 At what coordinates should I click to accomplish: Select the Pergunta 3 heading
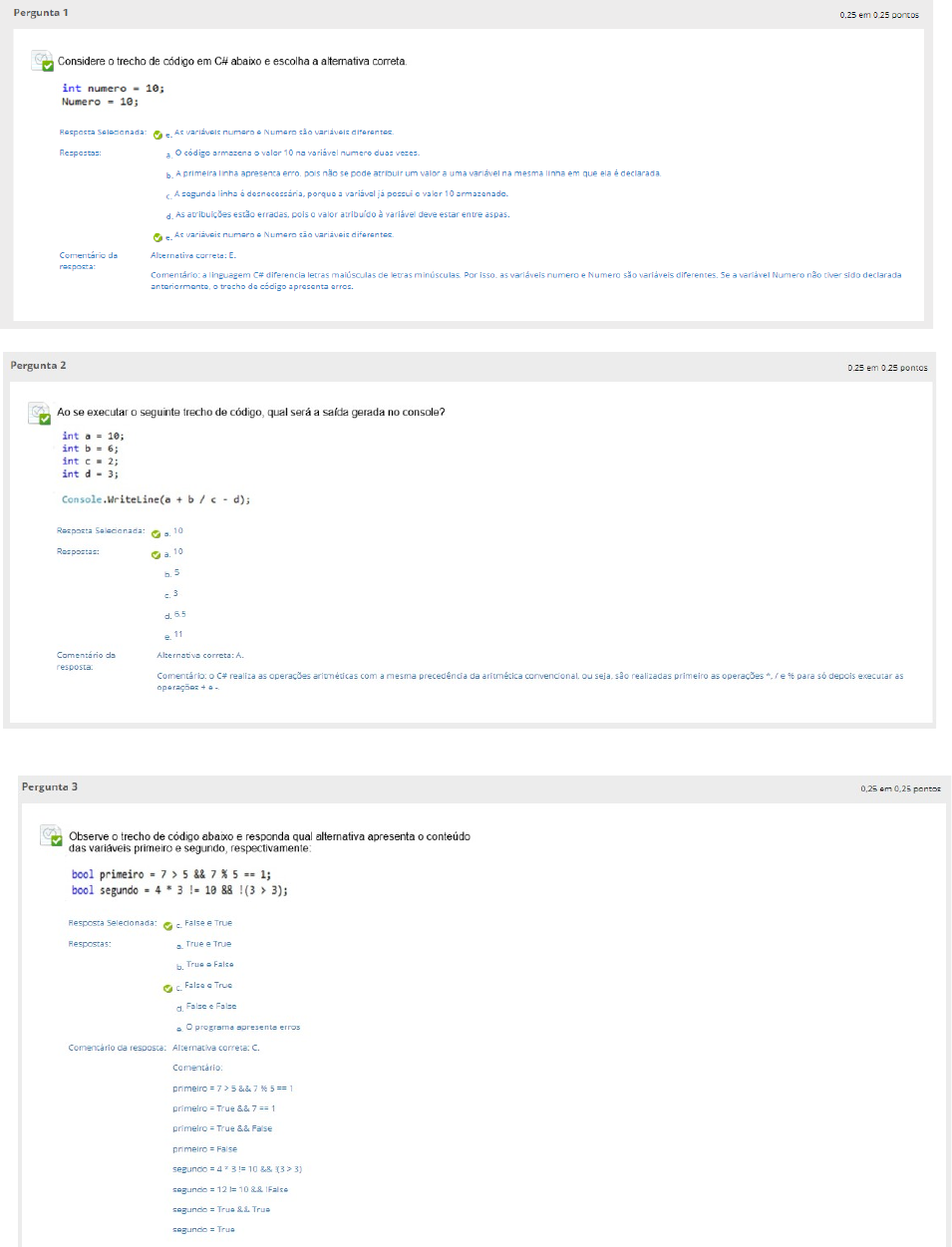pyautogui.click(x=50, y=787)
